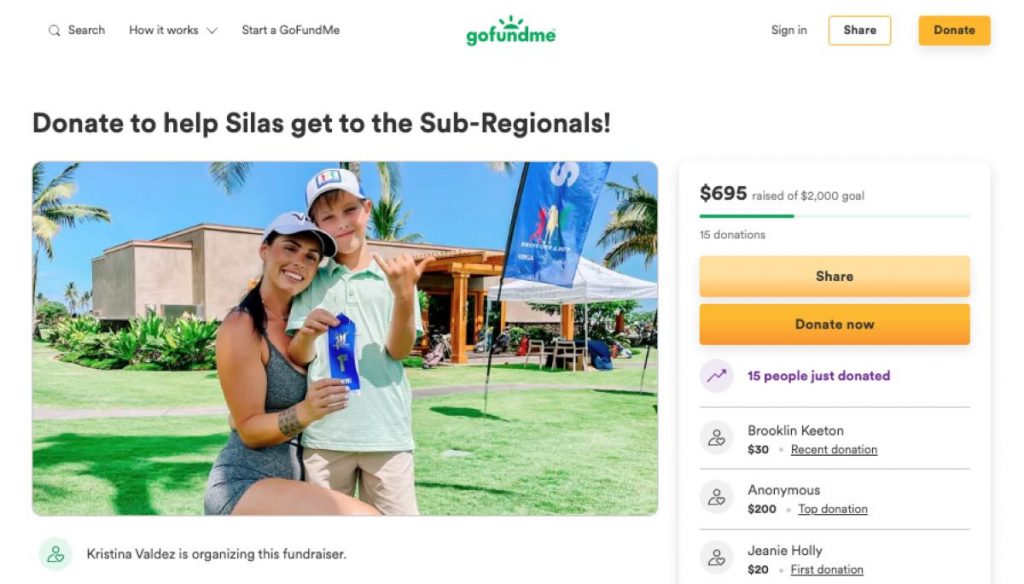The width and height of the screenshot is (1024, 584).
Task: Open the First donation link
Action: point(827,570)
